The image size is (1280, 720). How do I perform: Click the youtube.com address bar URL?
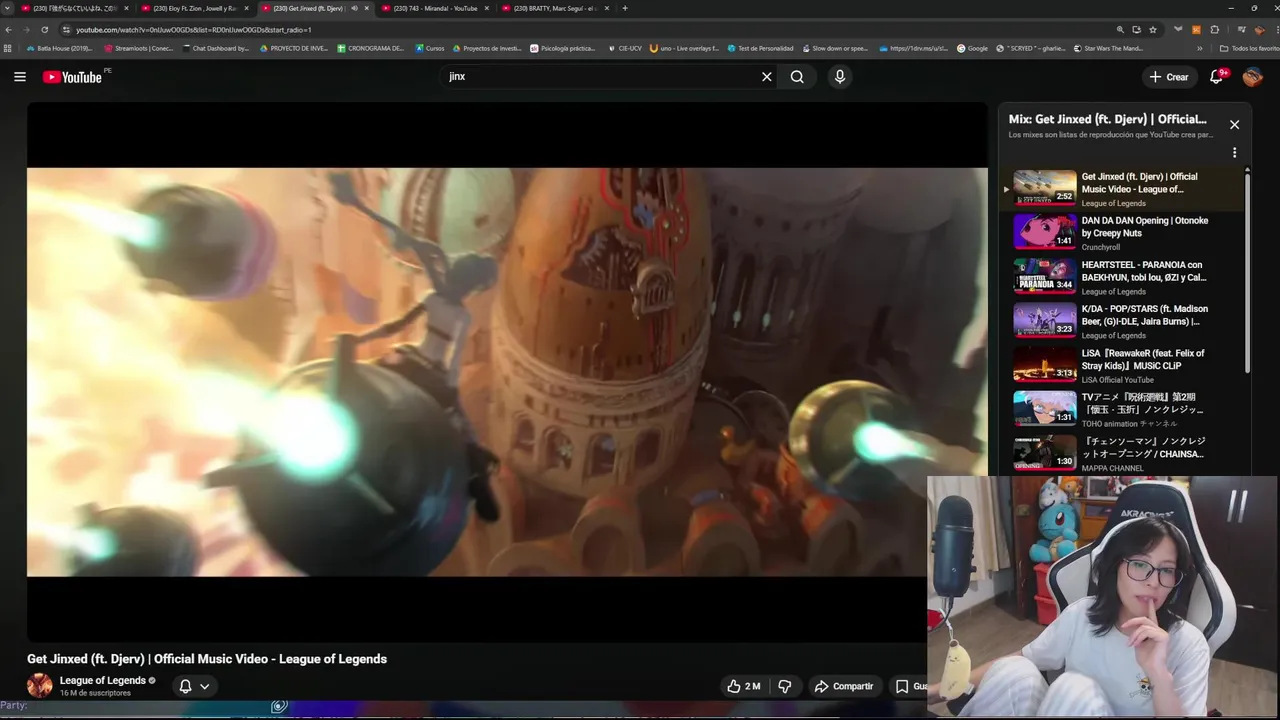point(193,30)
